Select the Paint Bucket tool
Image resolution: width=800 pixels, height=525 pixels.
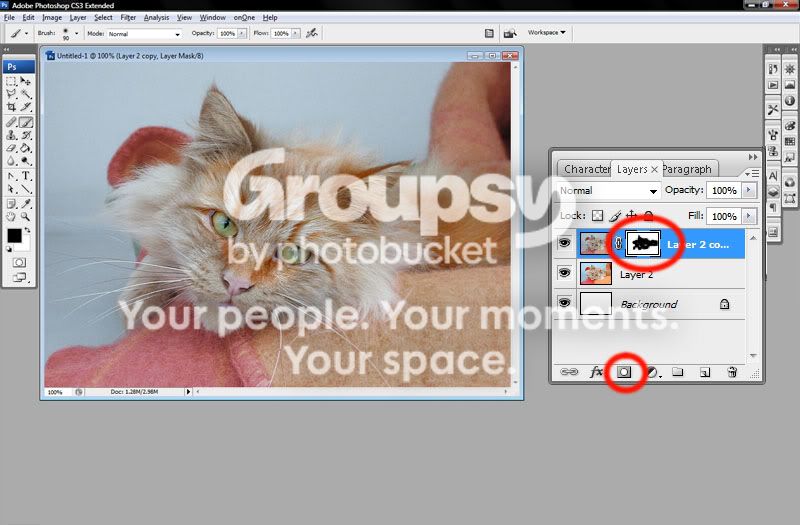click(x=26, y=148)
